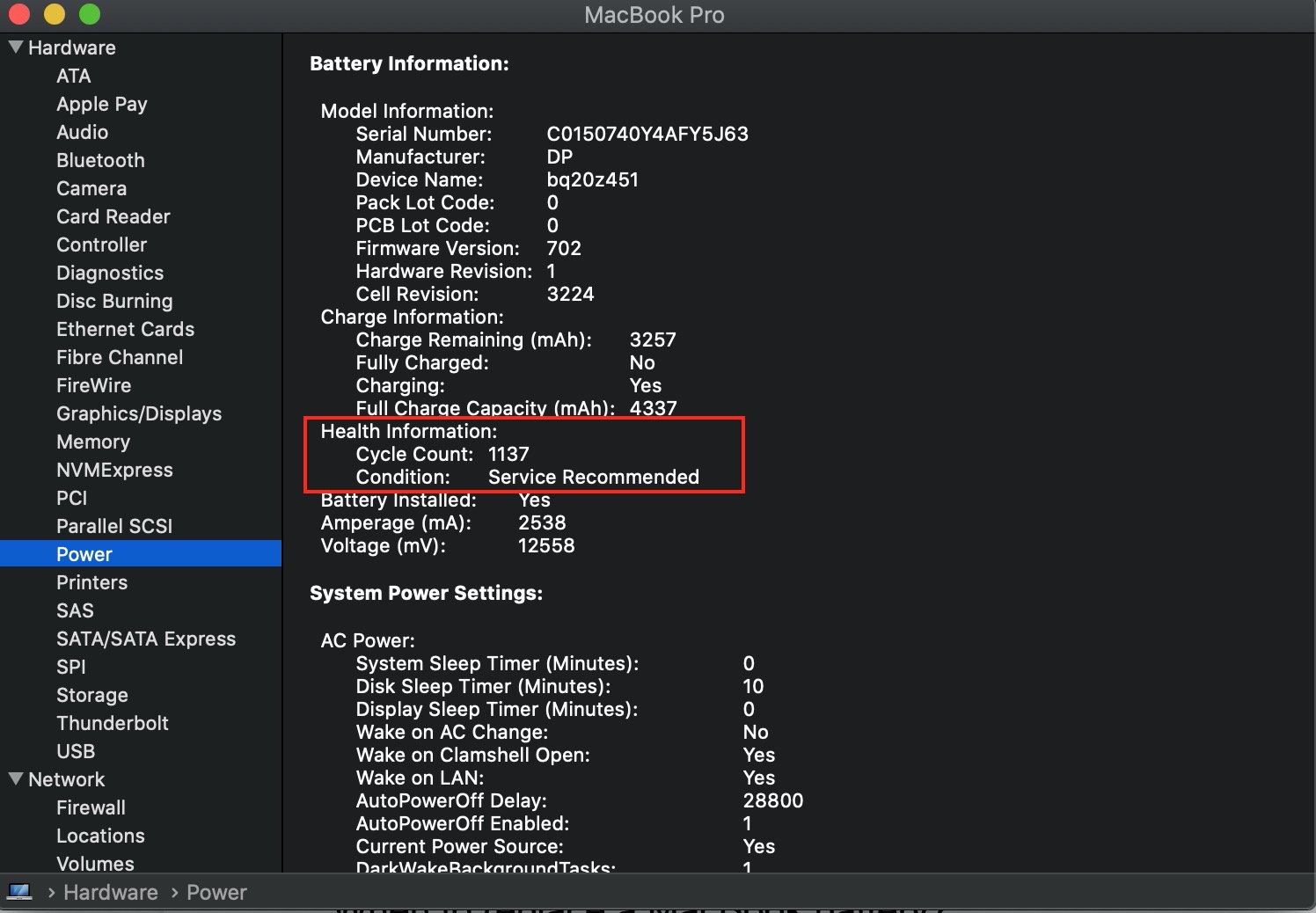The image size is (1316, 913).
Task: Select NVMExpress entry
Action: pyautogui.click(x=114, y=470)
